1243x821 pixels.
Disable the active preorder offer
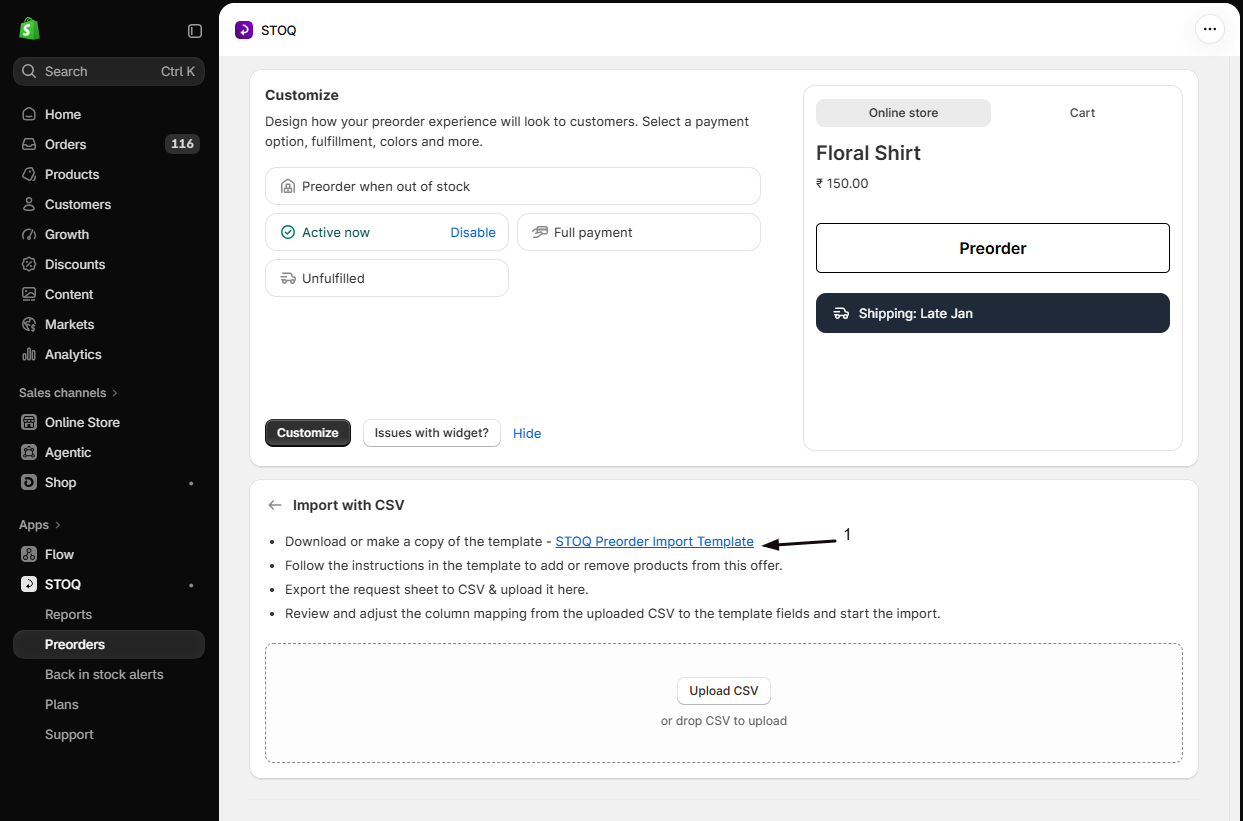click(473, 232)
